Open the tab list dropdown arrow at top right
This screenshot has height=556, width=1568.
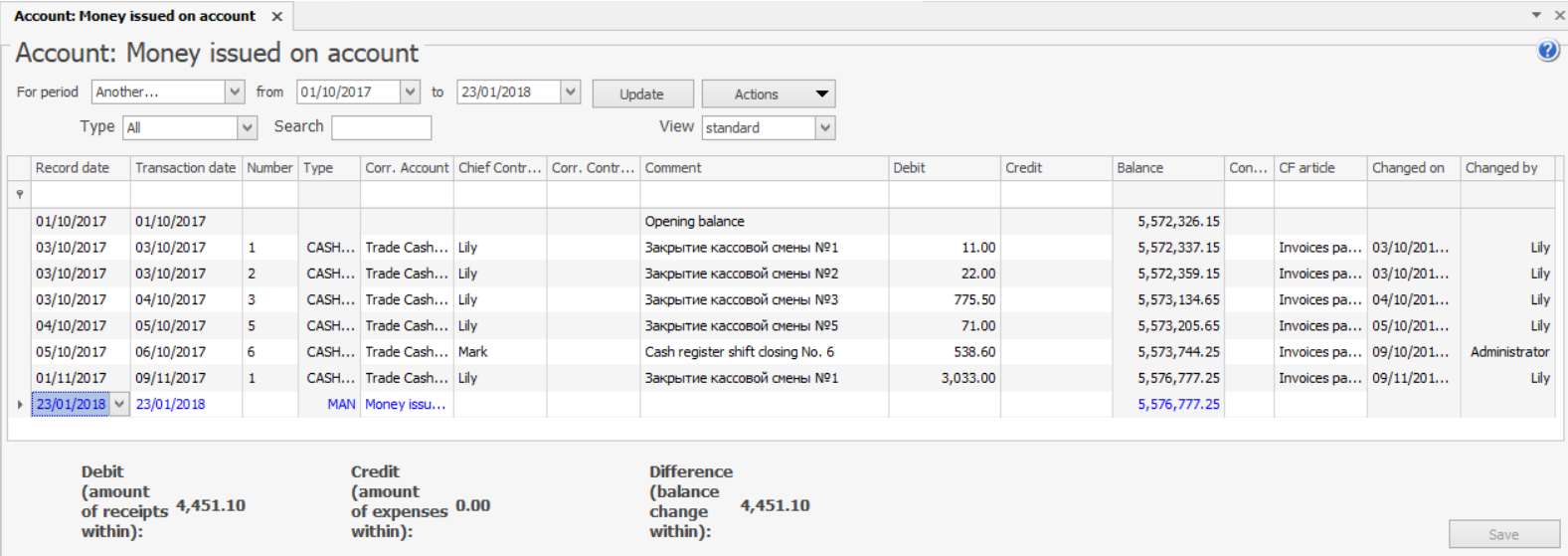[x=1535, y=16]
